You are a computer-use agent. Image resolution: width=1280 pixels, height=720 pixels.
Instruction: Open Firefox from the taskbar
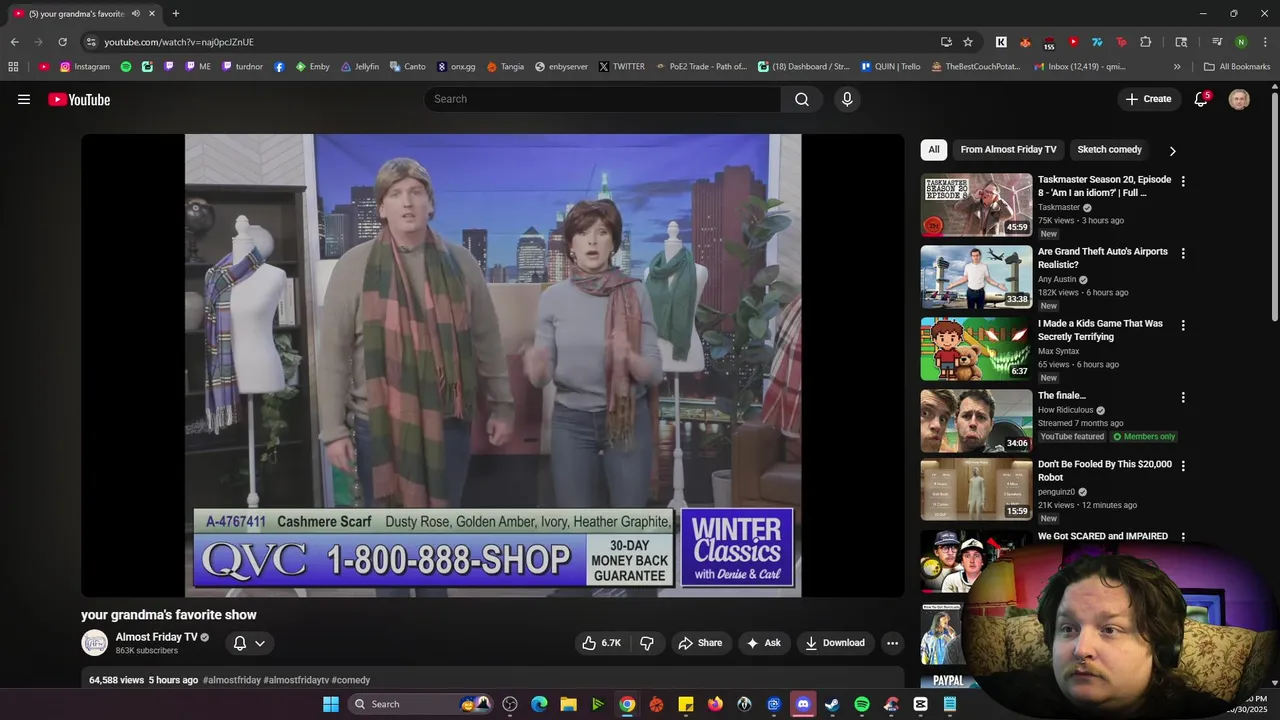pos(715,704)
